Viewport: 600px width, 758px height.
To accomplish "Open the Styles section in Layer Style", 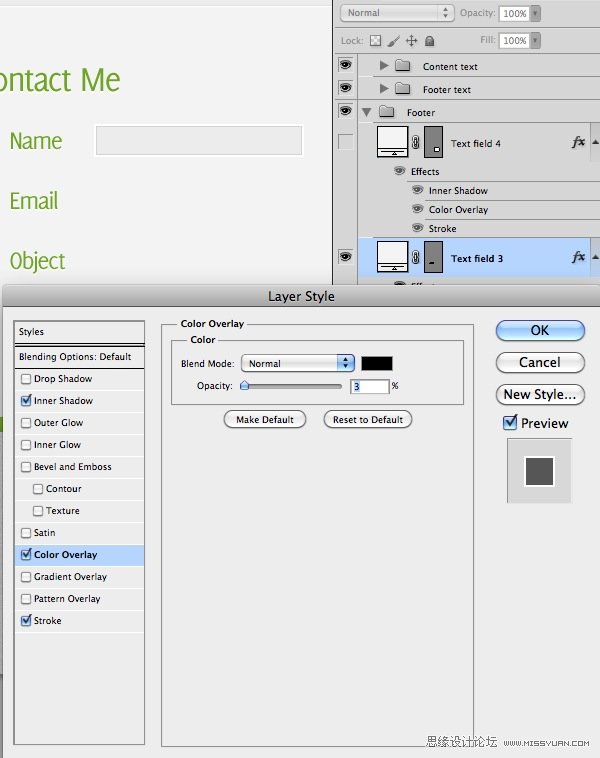I will tap(79, 332).
